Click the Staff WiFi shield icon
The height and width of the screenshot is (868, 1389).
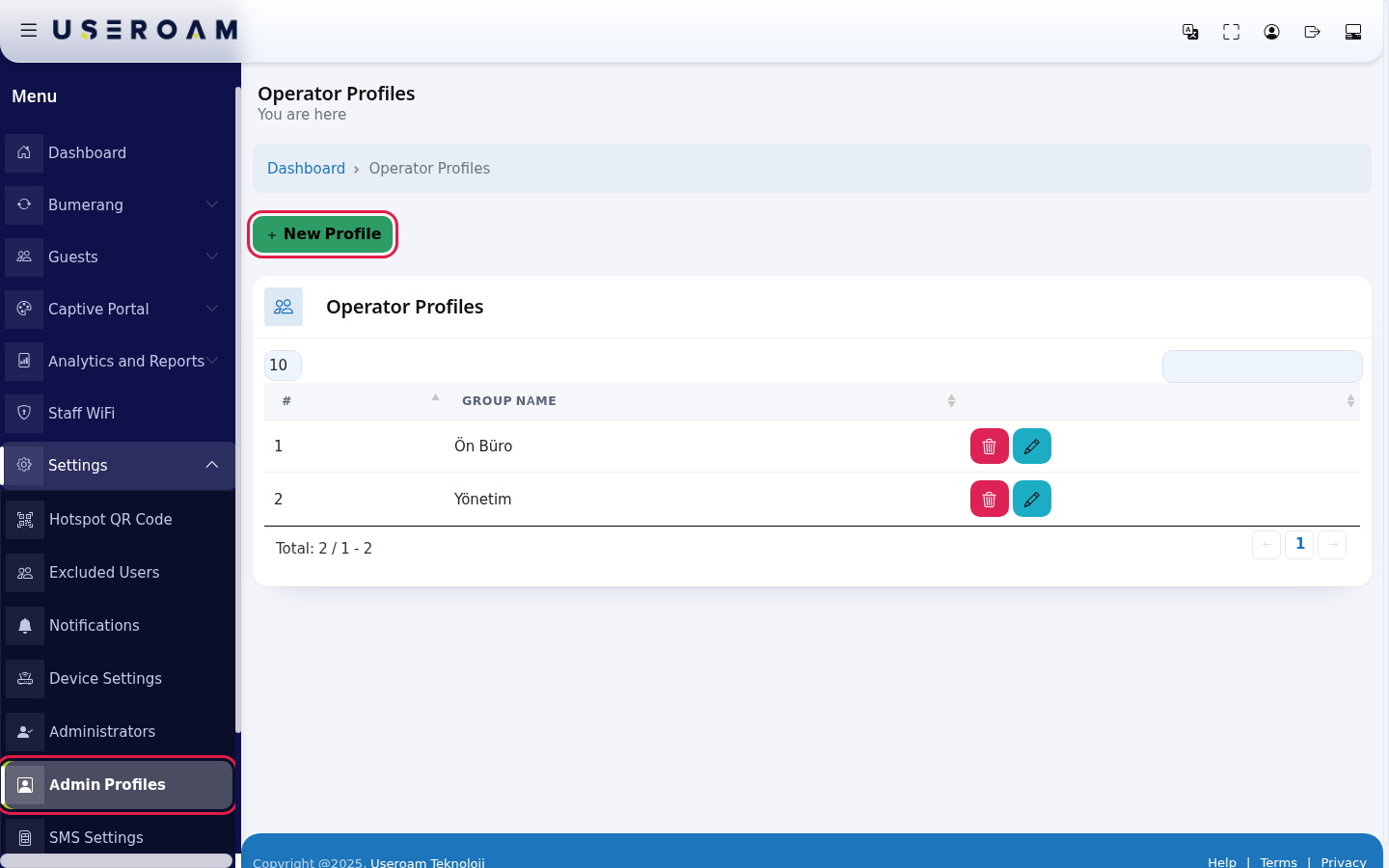click(x=24, y=413)
